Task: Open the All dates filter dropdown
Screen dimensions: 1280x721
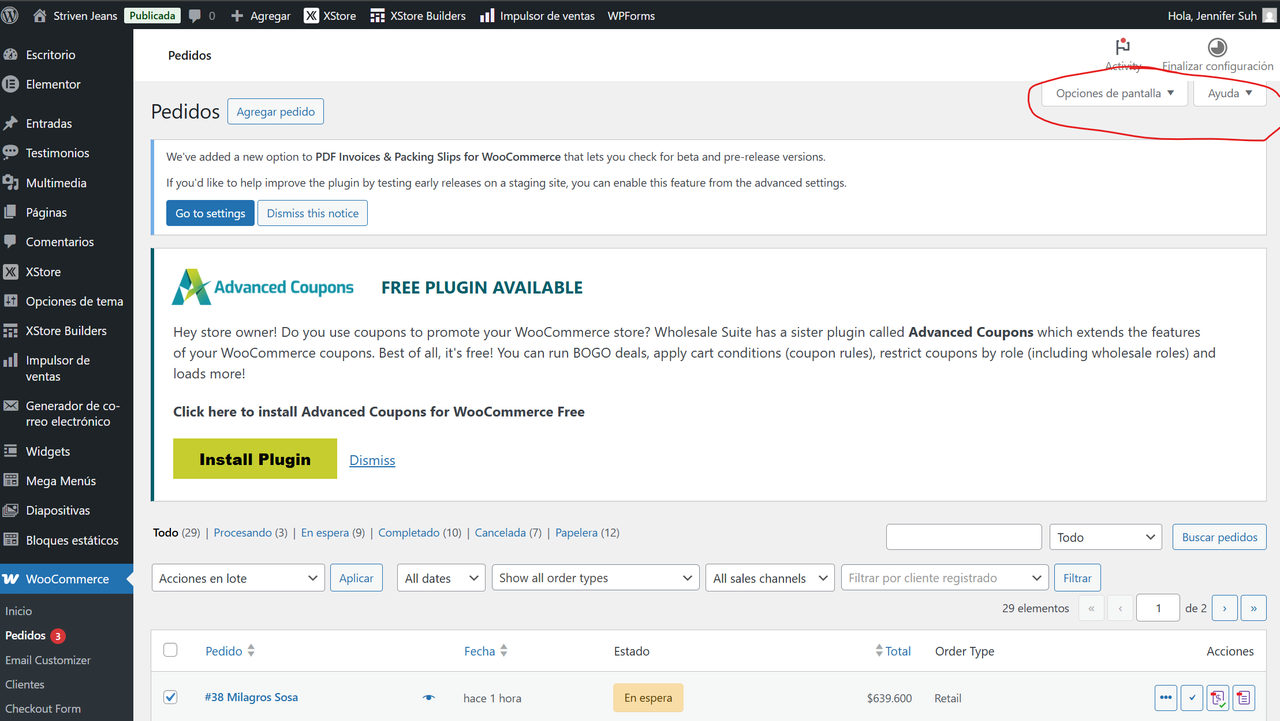Action: [440, 578]
